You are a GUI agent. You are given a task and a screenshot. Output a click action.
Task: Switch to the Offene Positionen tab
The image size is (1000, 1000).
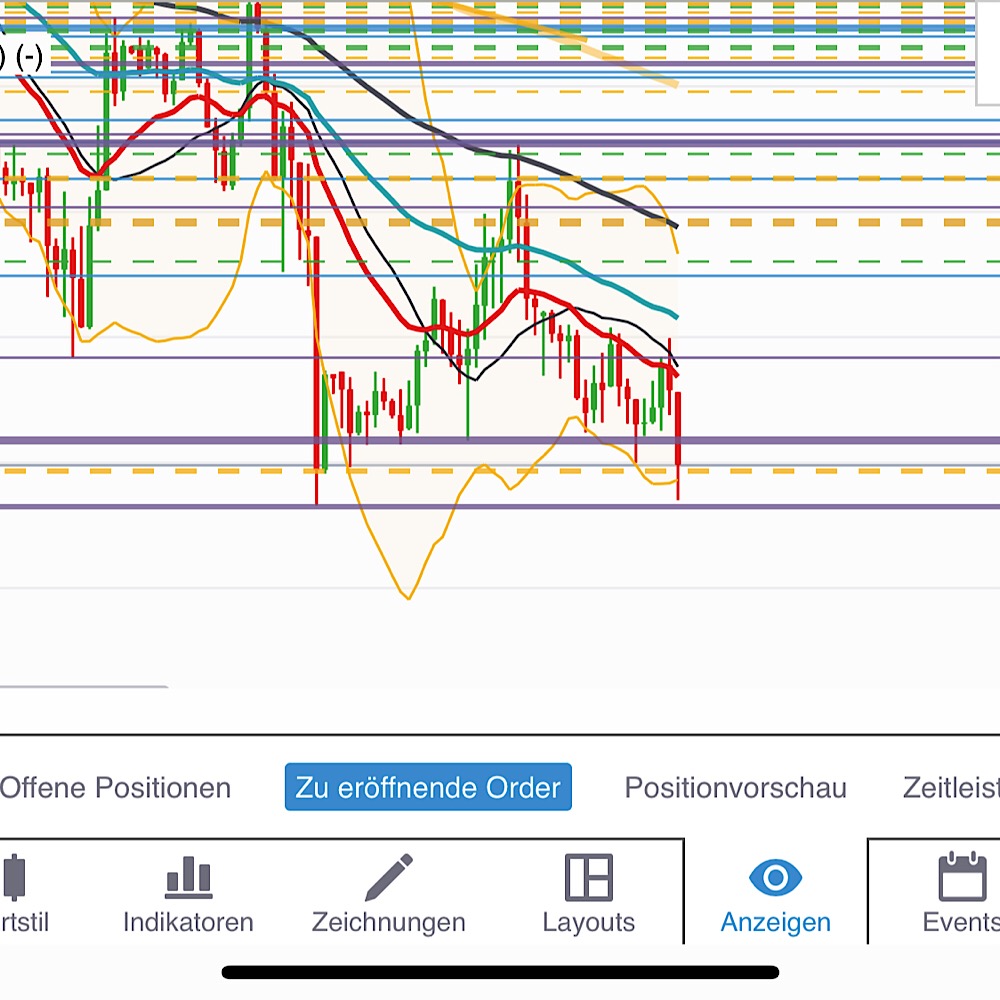[x=115, y=788]
